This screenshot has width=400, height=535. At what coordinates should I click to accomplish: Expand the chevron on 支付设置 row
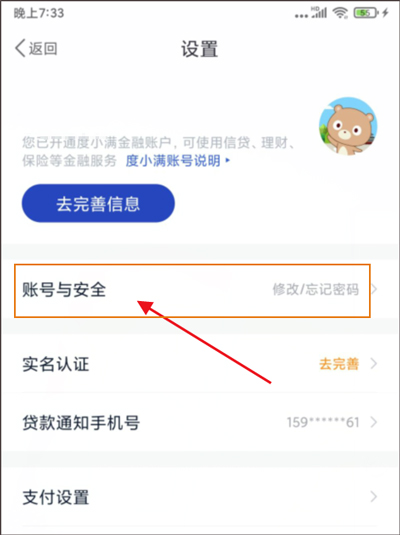(x=374, y=497)
